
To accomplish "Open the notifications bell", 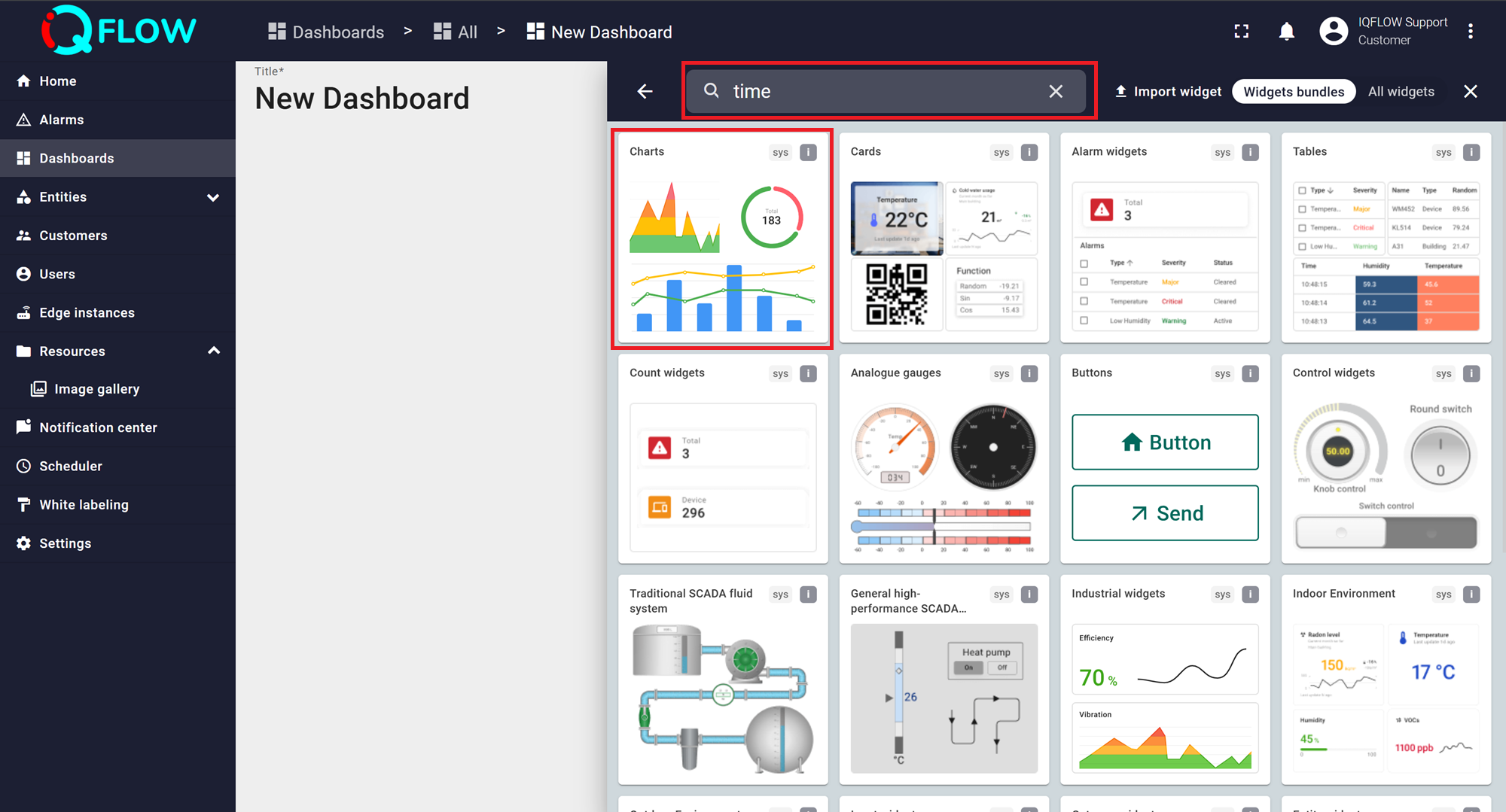I will [x=1287, y=32].
